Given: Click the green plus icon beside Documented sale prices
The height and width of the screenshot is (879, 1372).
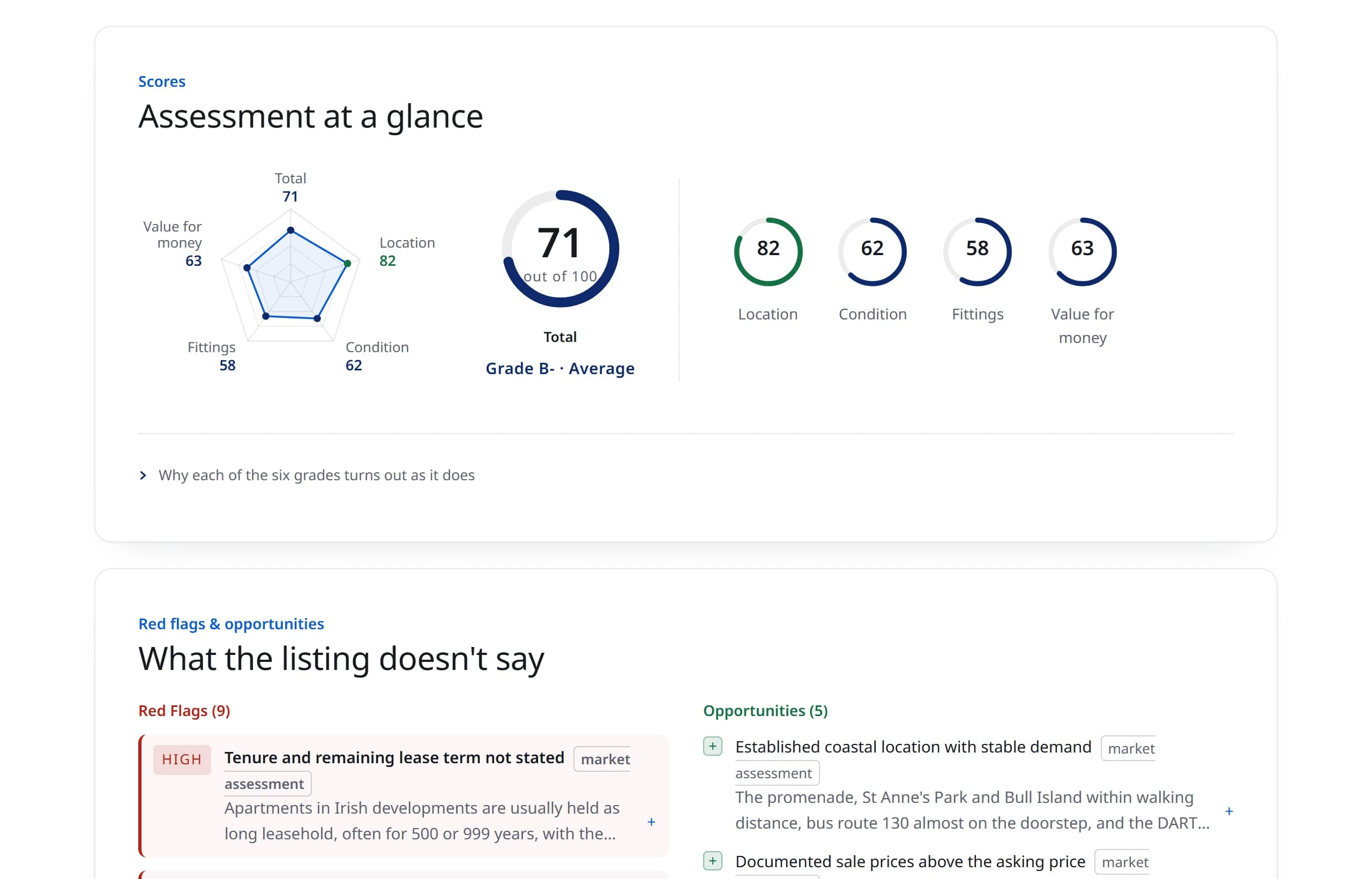Looking at the screenshot, I should (x=712, y=861).
